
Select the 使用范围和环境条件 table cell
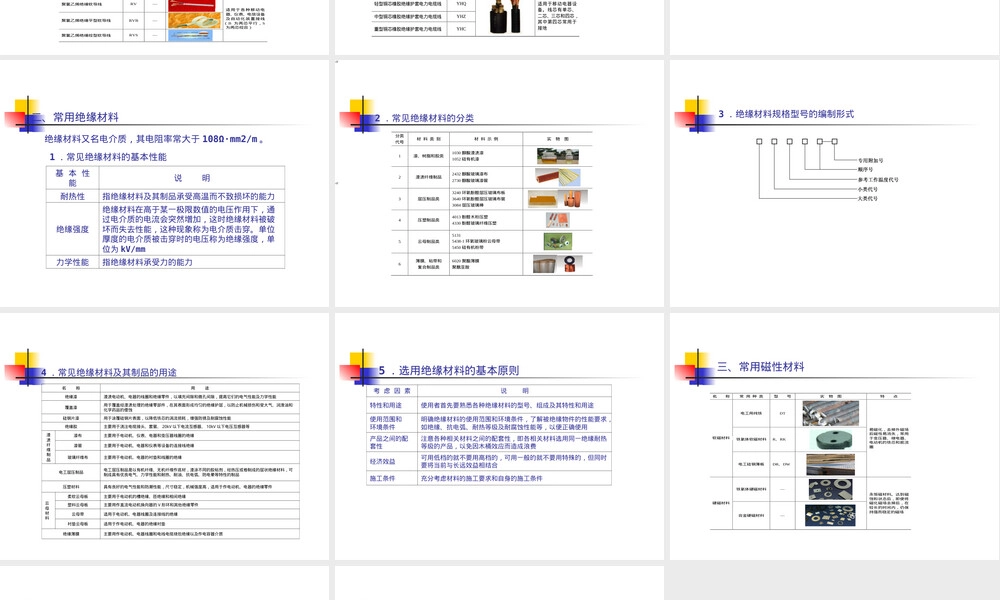click(392, 423)
